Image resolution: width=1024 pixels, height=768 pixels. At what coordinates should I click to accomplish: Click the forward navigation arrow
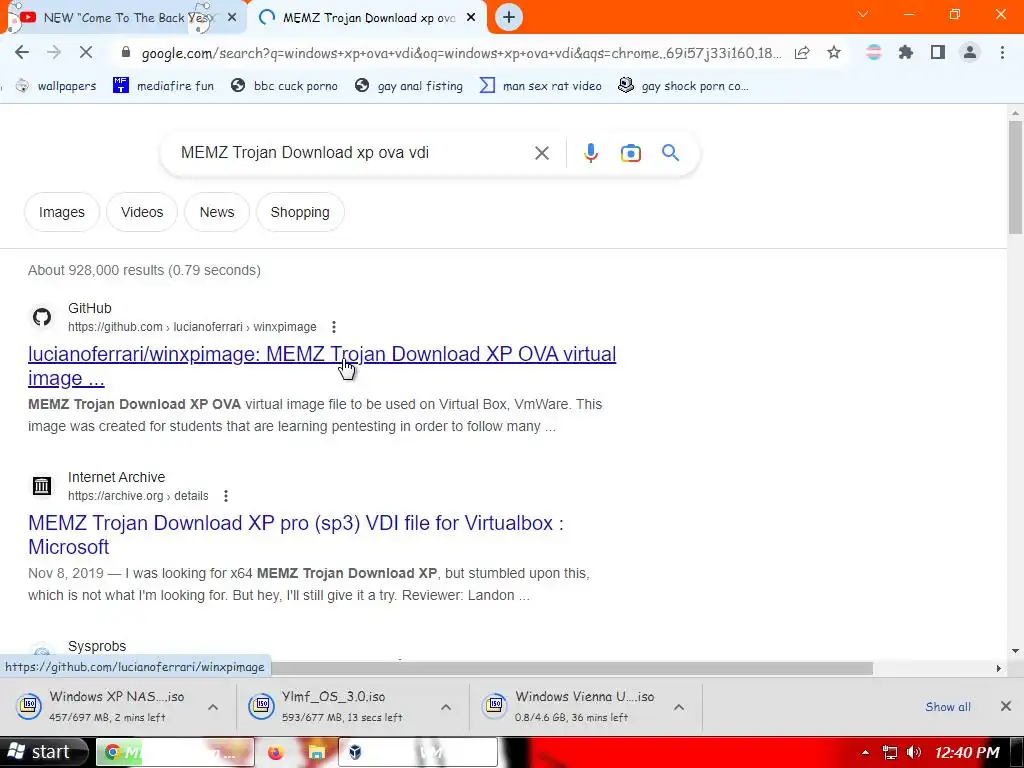coord(54,52)
